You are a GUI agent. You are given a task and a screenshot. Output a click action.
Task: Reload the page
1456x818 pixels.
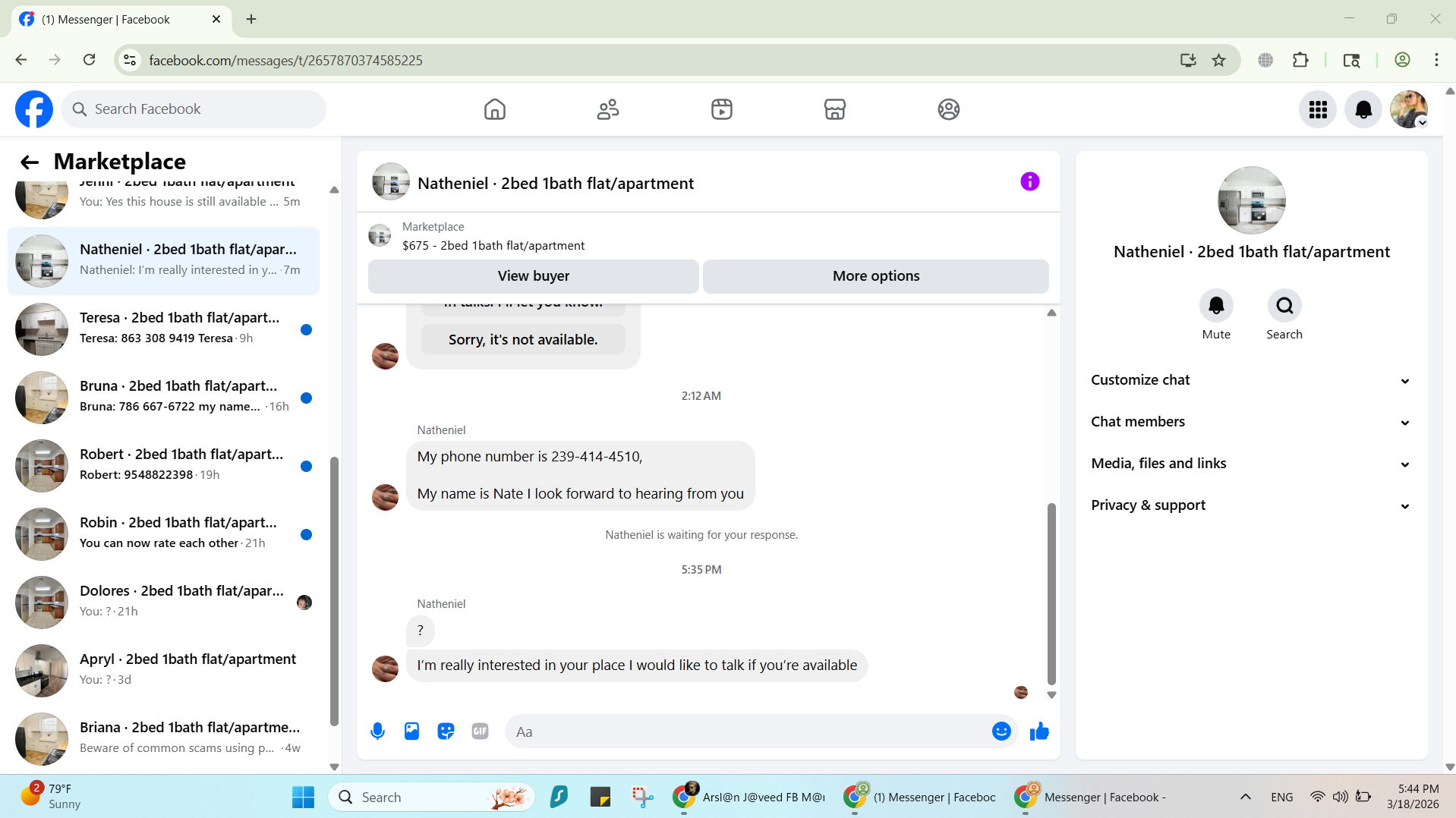89,60
